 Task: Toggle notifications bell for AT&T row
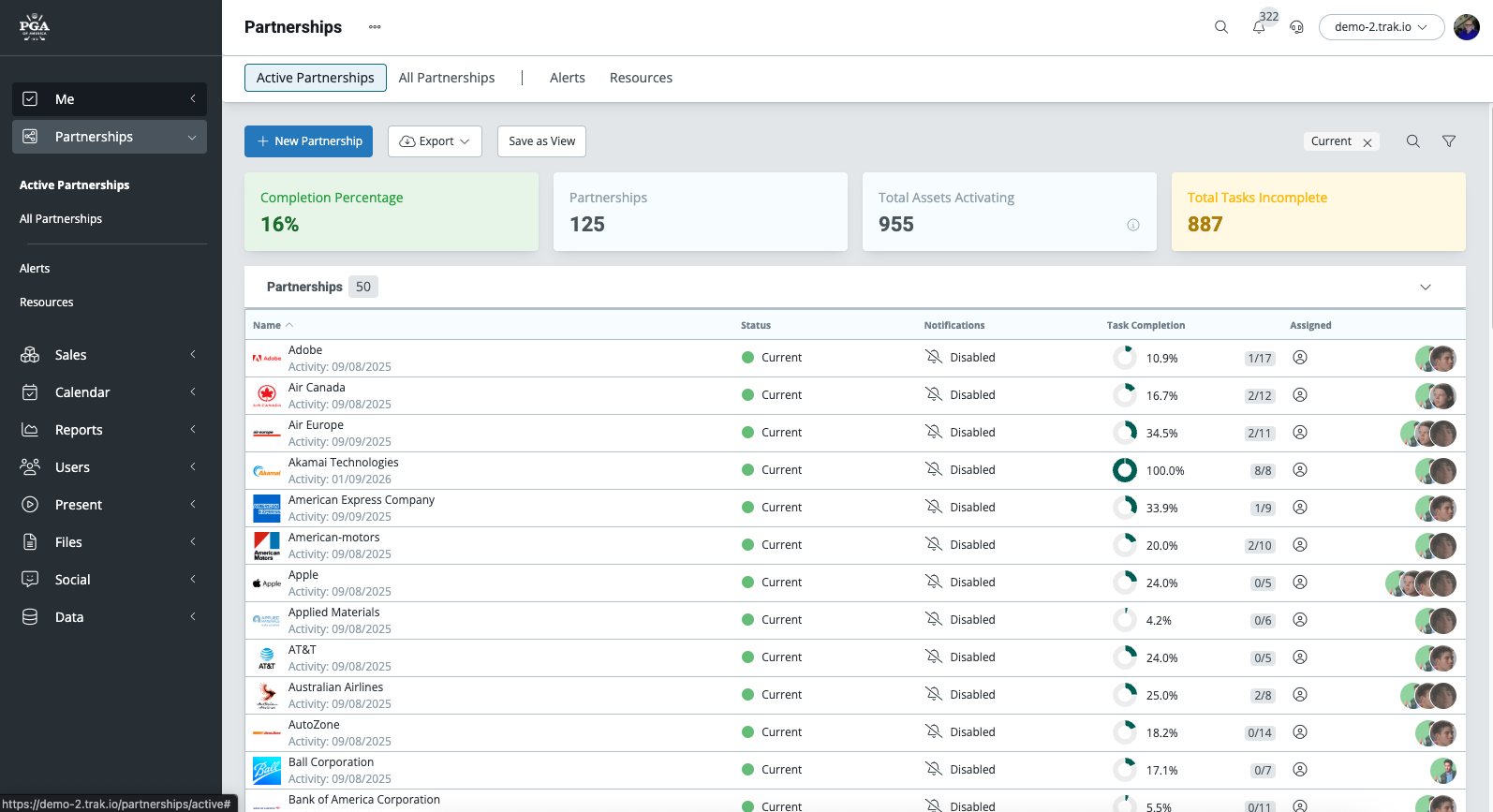[934, 657]
